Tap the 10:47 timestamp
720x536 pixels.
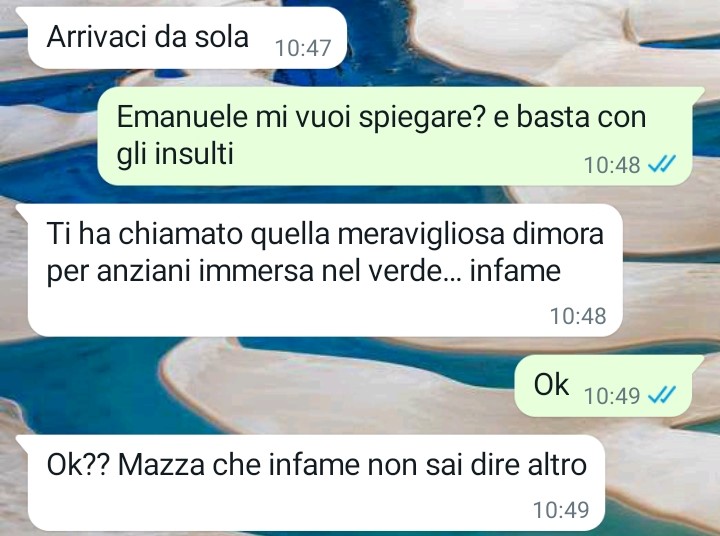(303, 48)
